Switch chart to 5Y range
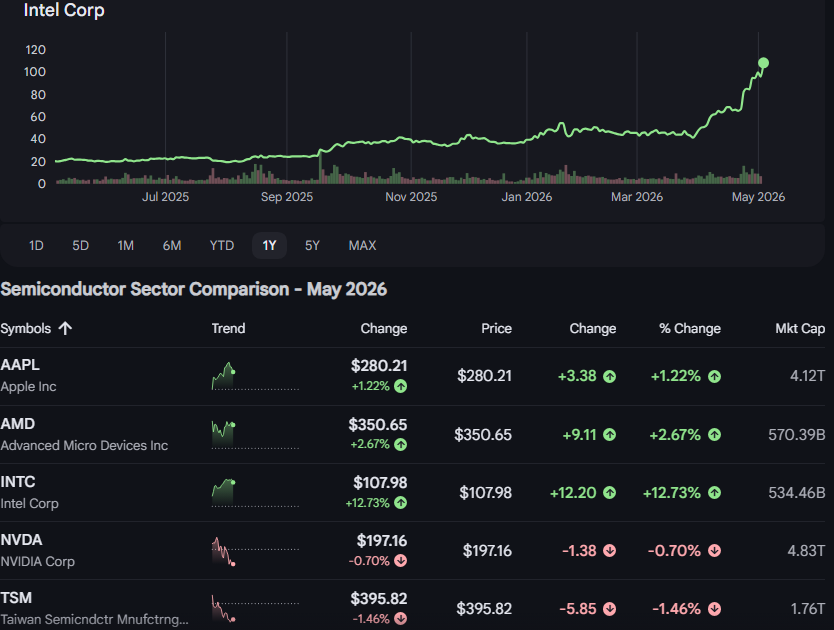 tap(312, 245)
